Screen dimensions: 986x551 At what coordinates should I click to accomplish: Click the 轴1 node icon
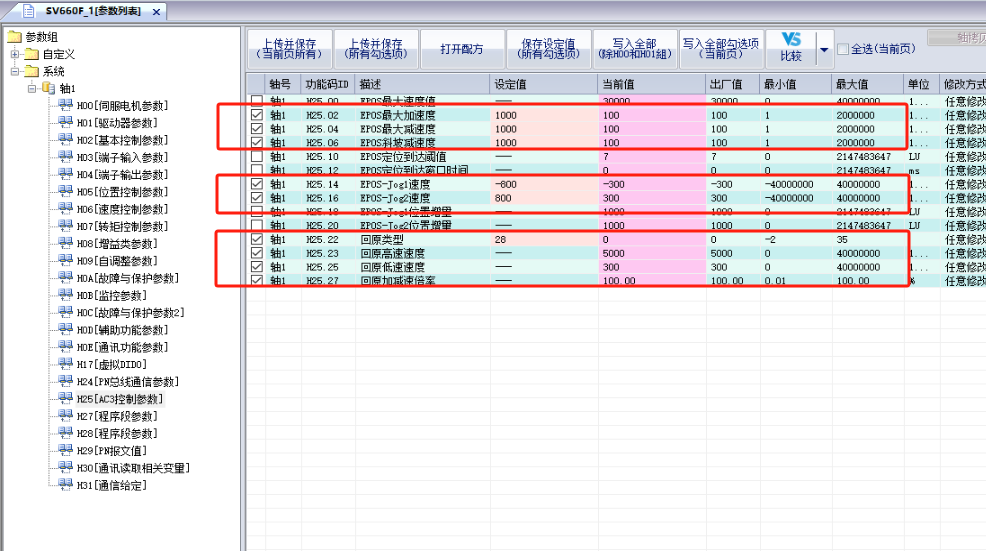click(48, 88)
